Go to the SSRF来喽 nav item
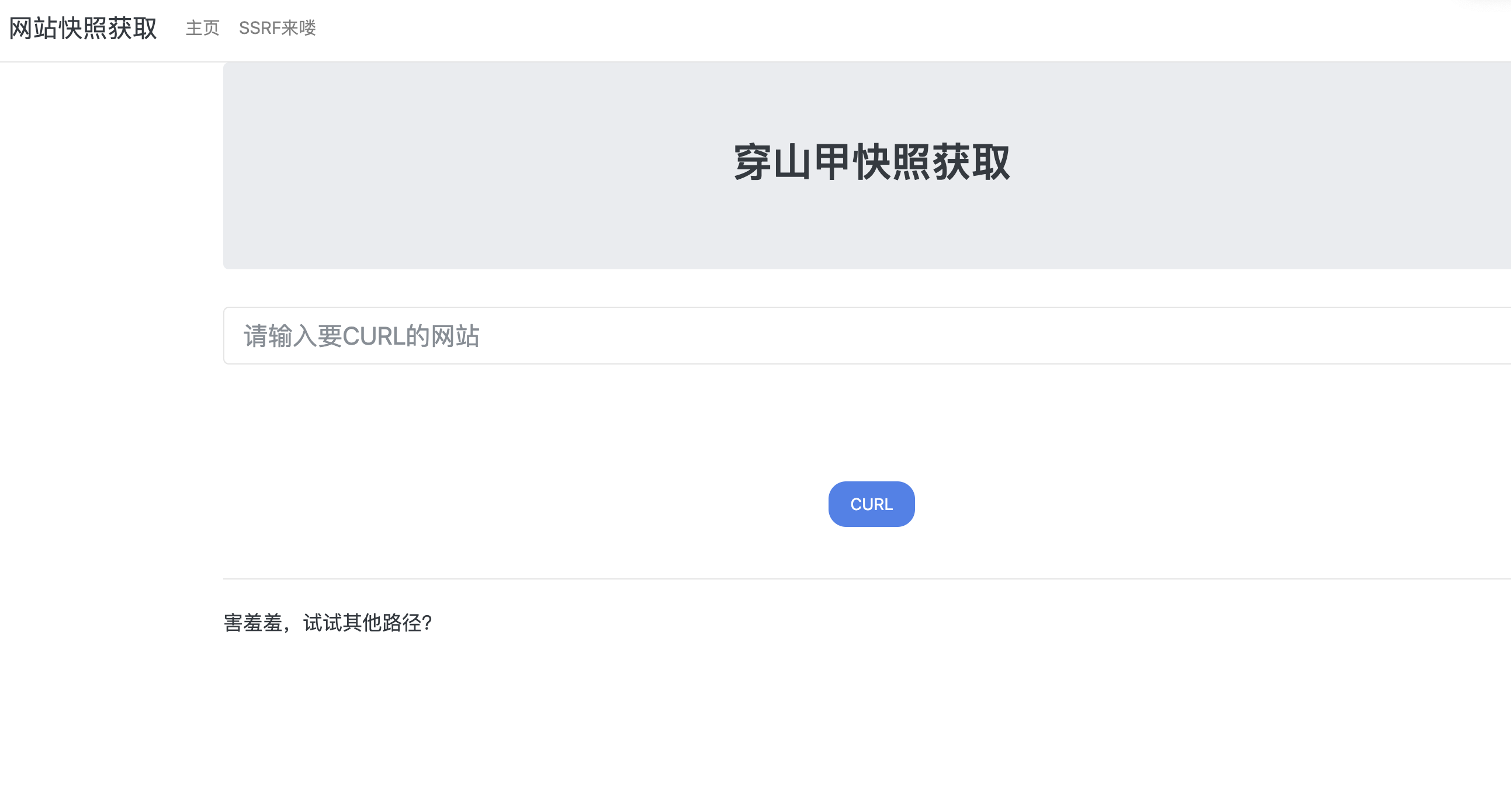This screenshot has width=1511, height=812. click(278, 28)
